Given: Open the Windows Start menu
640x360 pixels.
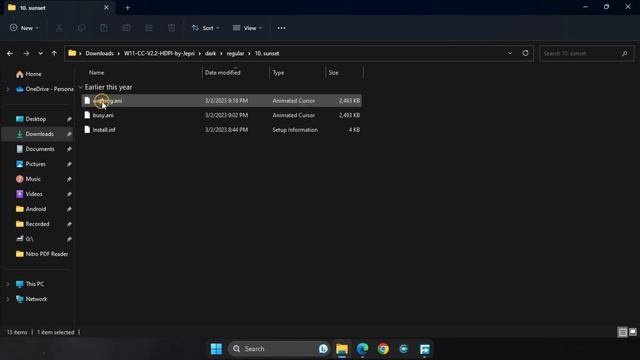Looking at the screenshot, I should pyautogui.click(x=216, y=349).
